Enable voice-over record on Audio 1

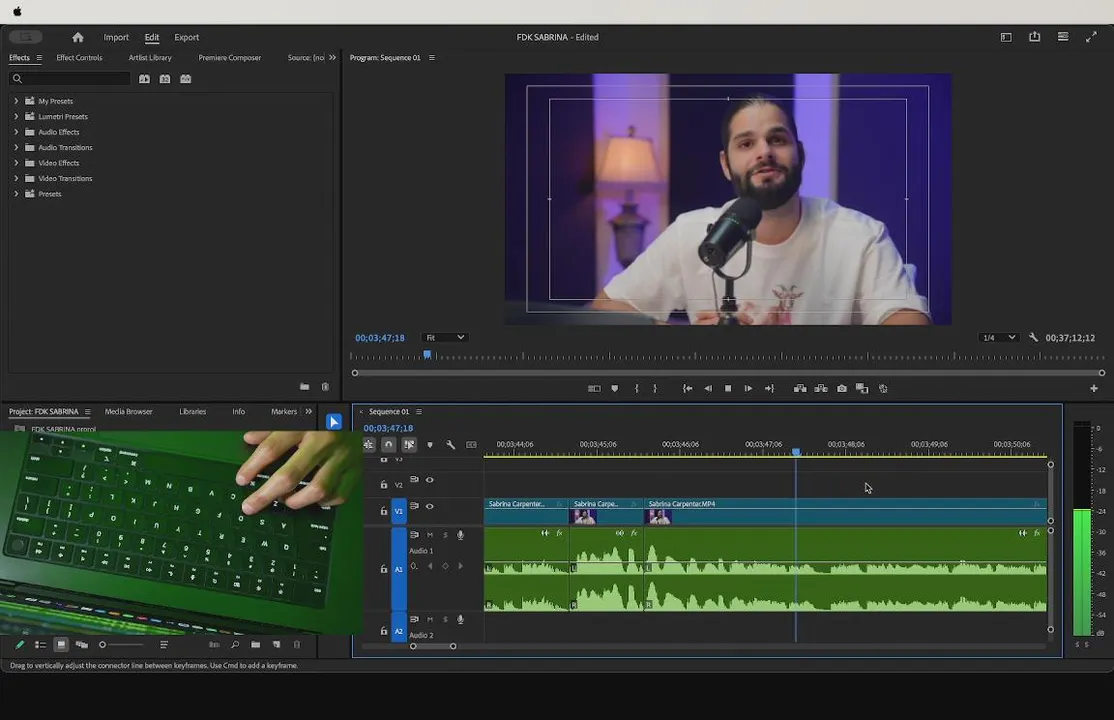[460, 535]
